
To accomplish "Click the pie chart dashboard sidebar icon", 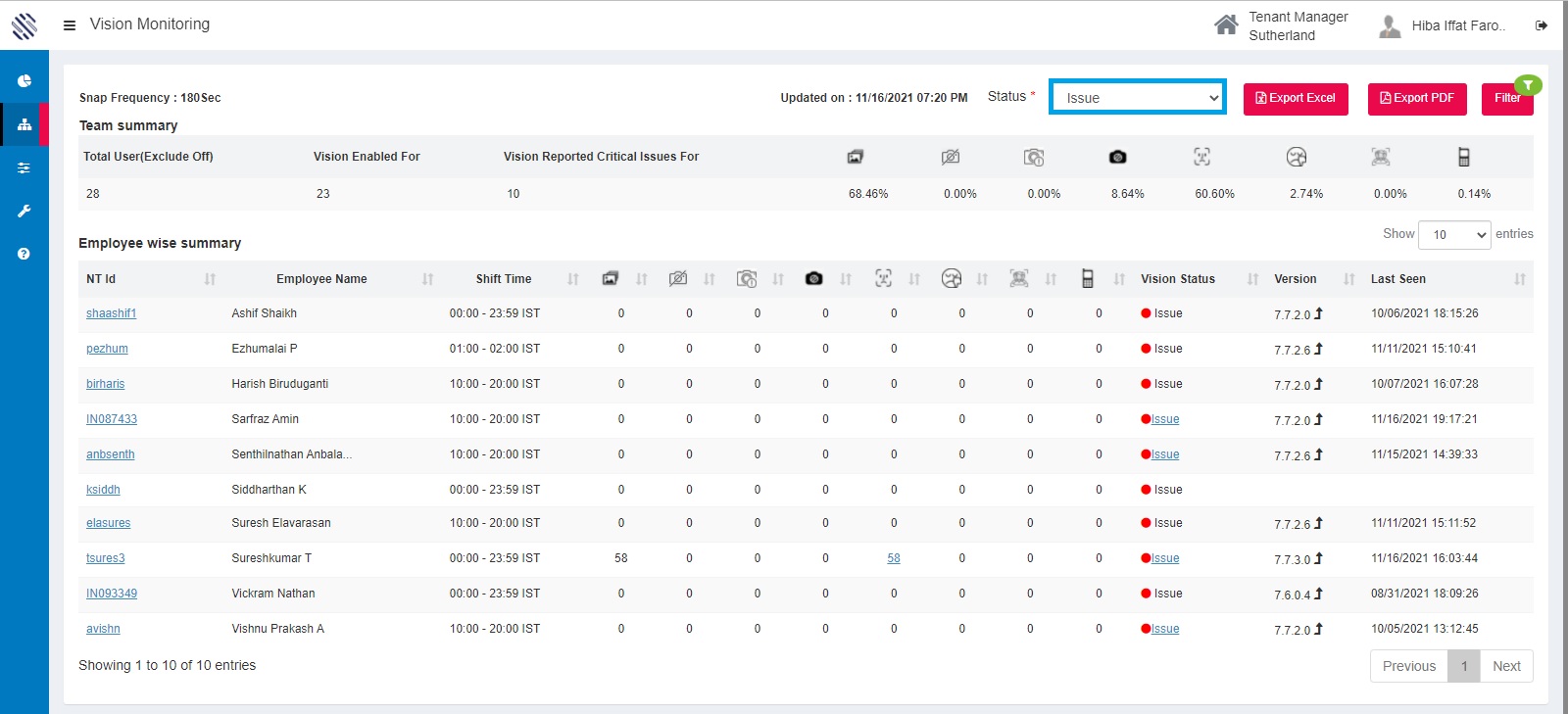I will pos(24,81).
